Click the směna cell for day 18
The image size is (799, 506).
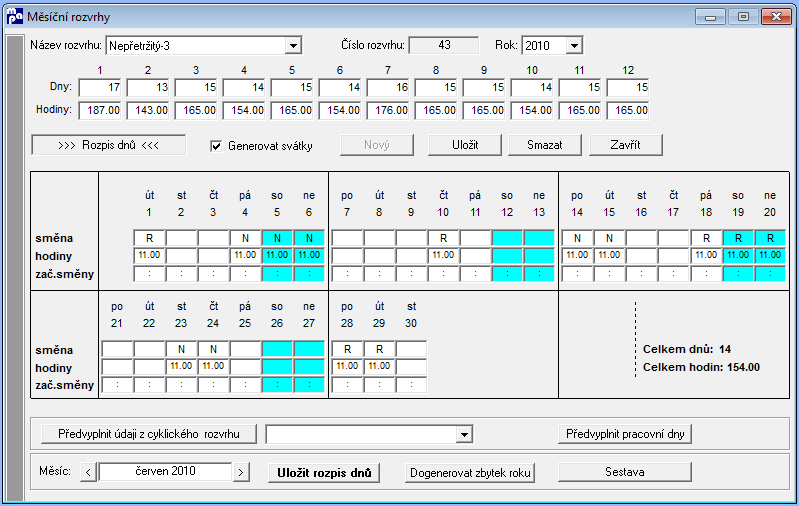pyautogui.click(x=706, y=238)
